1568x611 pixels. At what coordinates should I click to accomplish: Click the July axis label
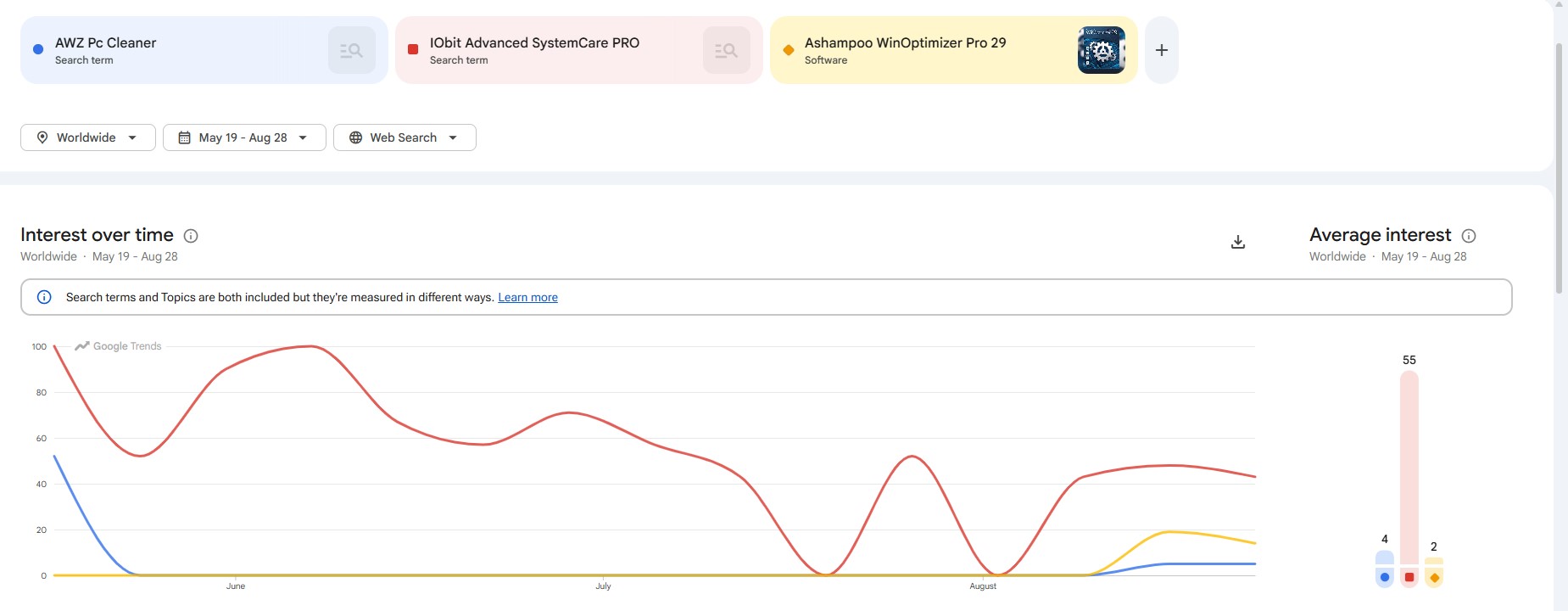coord(603,586)
